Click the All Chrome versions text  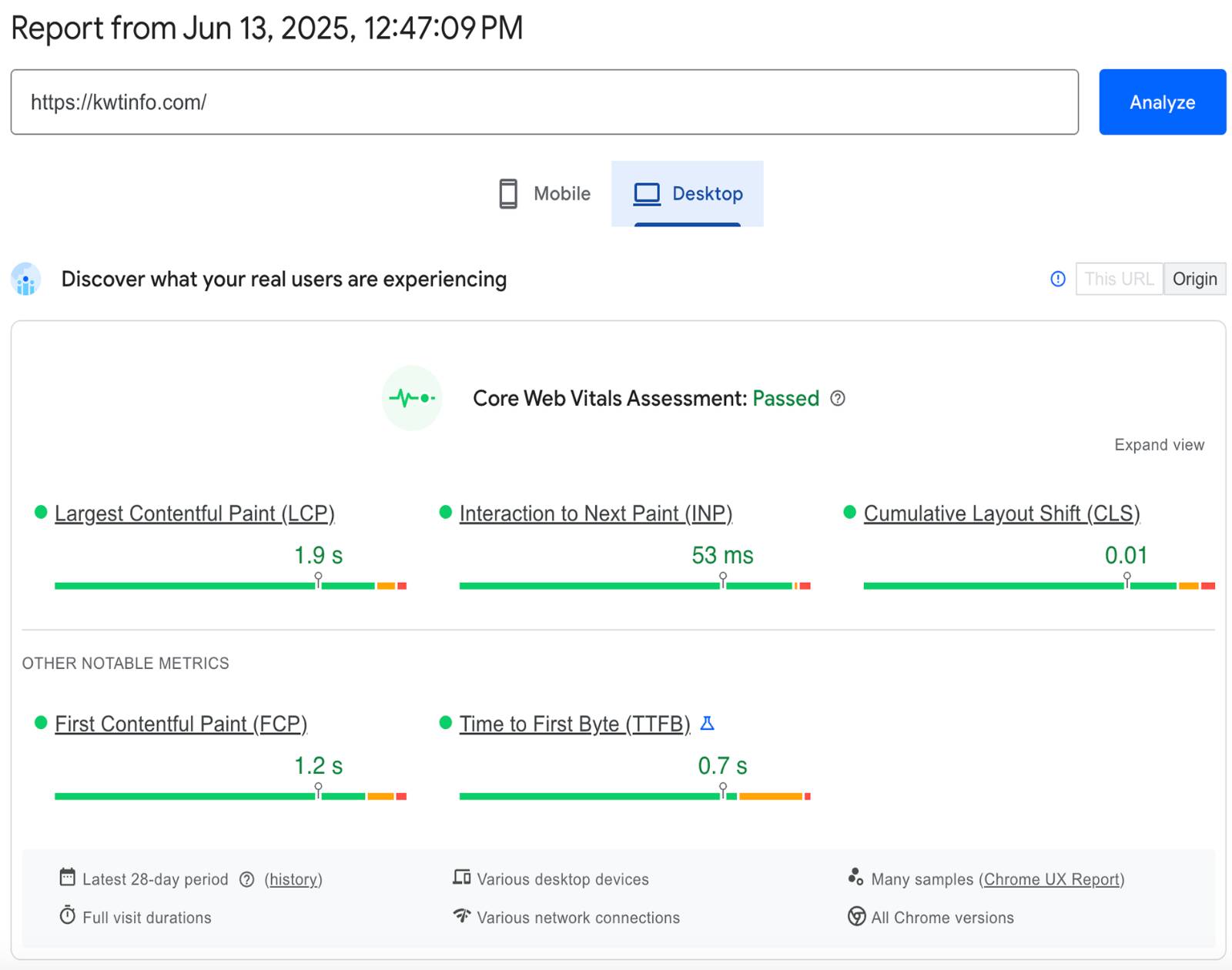942,918
